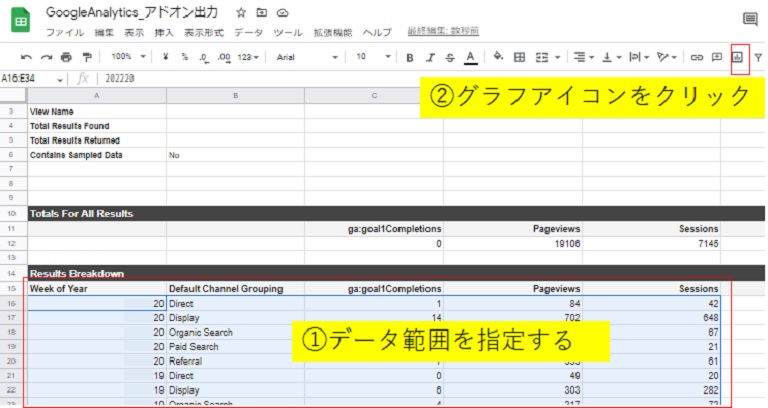Click the A16:E34 name box field
This screenshot has width=768, height=408.
[30, 78]
